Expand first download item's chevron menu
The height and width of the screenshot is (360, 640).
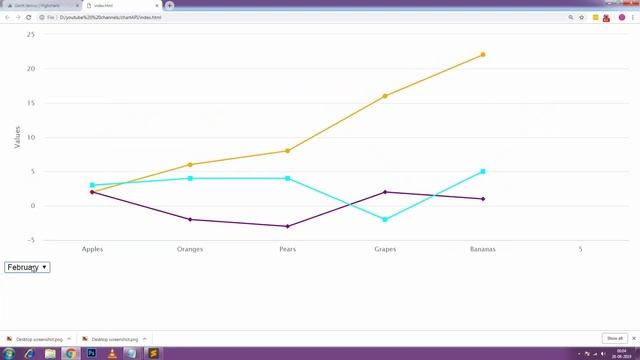coord(69,339)
